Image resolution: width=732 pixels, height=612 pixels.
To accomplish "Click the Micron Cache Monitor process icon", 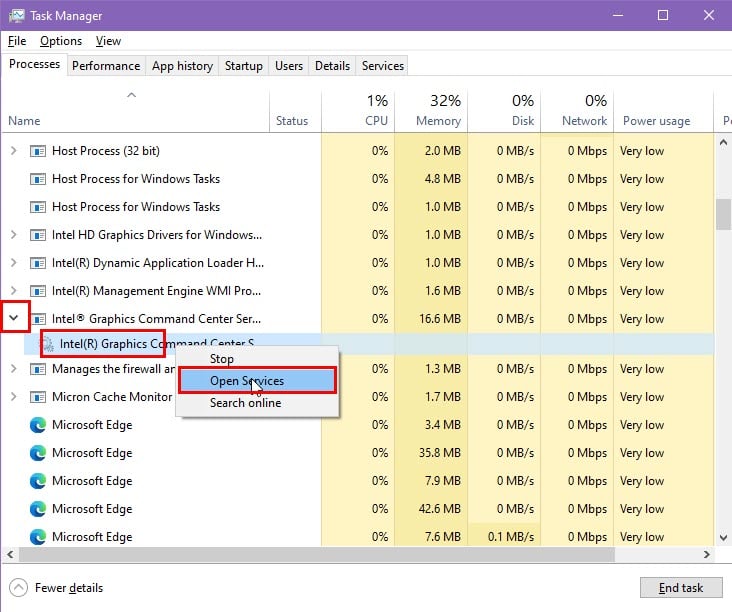I will tap(38, 397).
